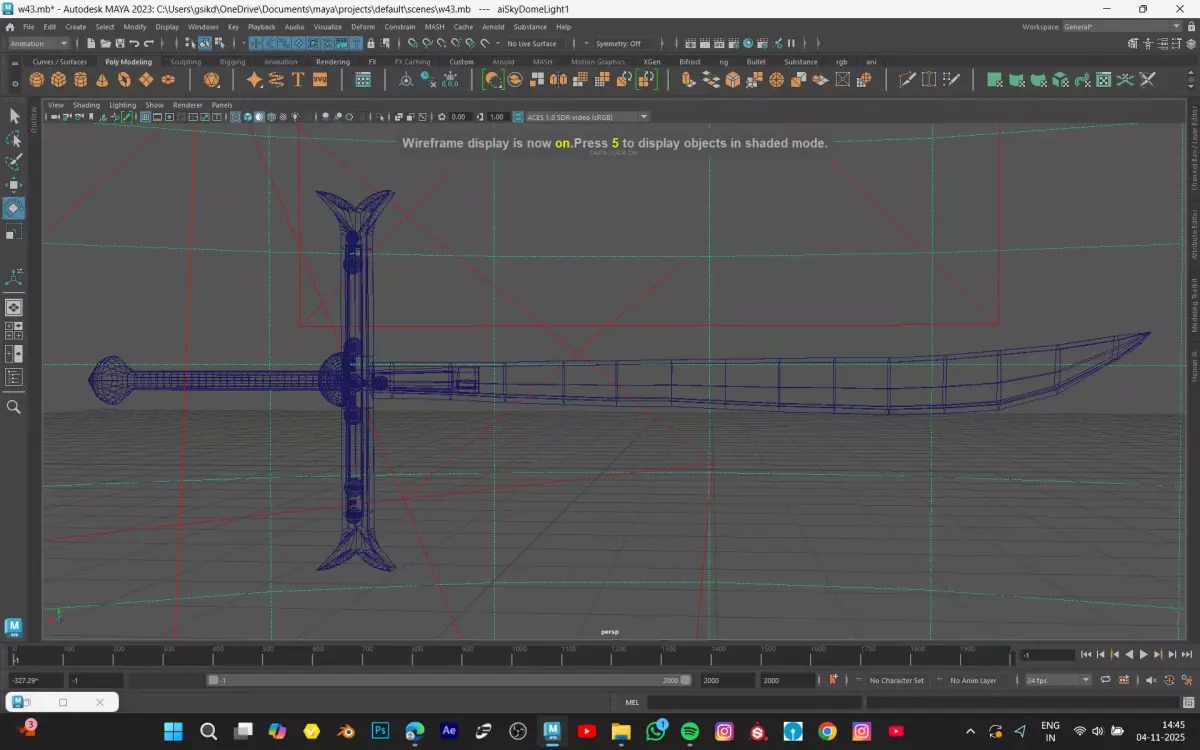Switch to the Rigging shelf tab

[x=232, y=62]
